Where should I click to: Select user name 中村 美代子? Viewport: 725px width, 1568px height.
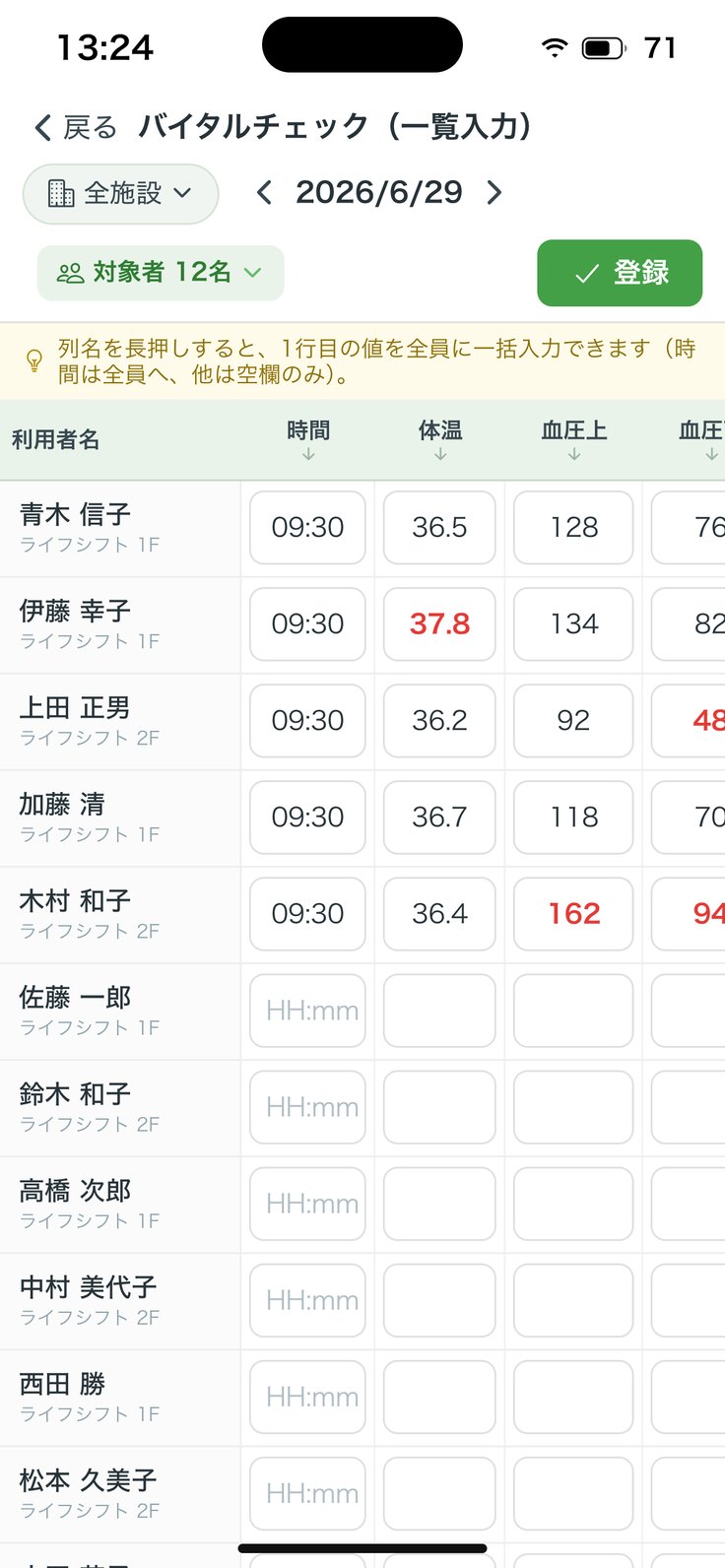[88, 1286]
